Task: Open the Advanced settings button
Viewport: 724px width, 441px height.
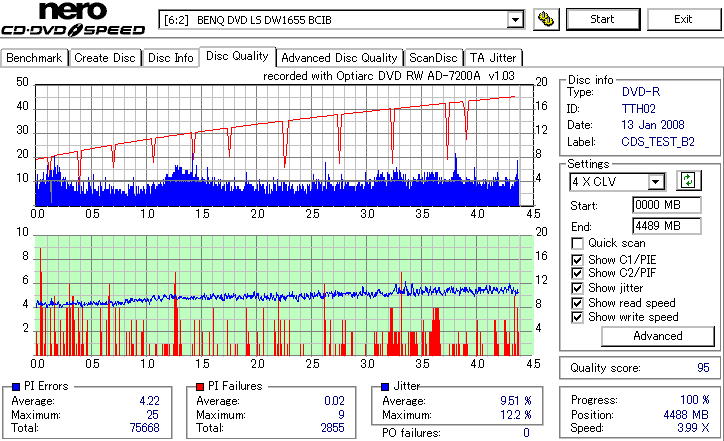Action: [658, 336]
